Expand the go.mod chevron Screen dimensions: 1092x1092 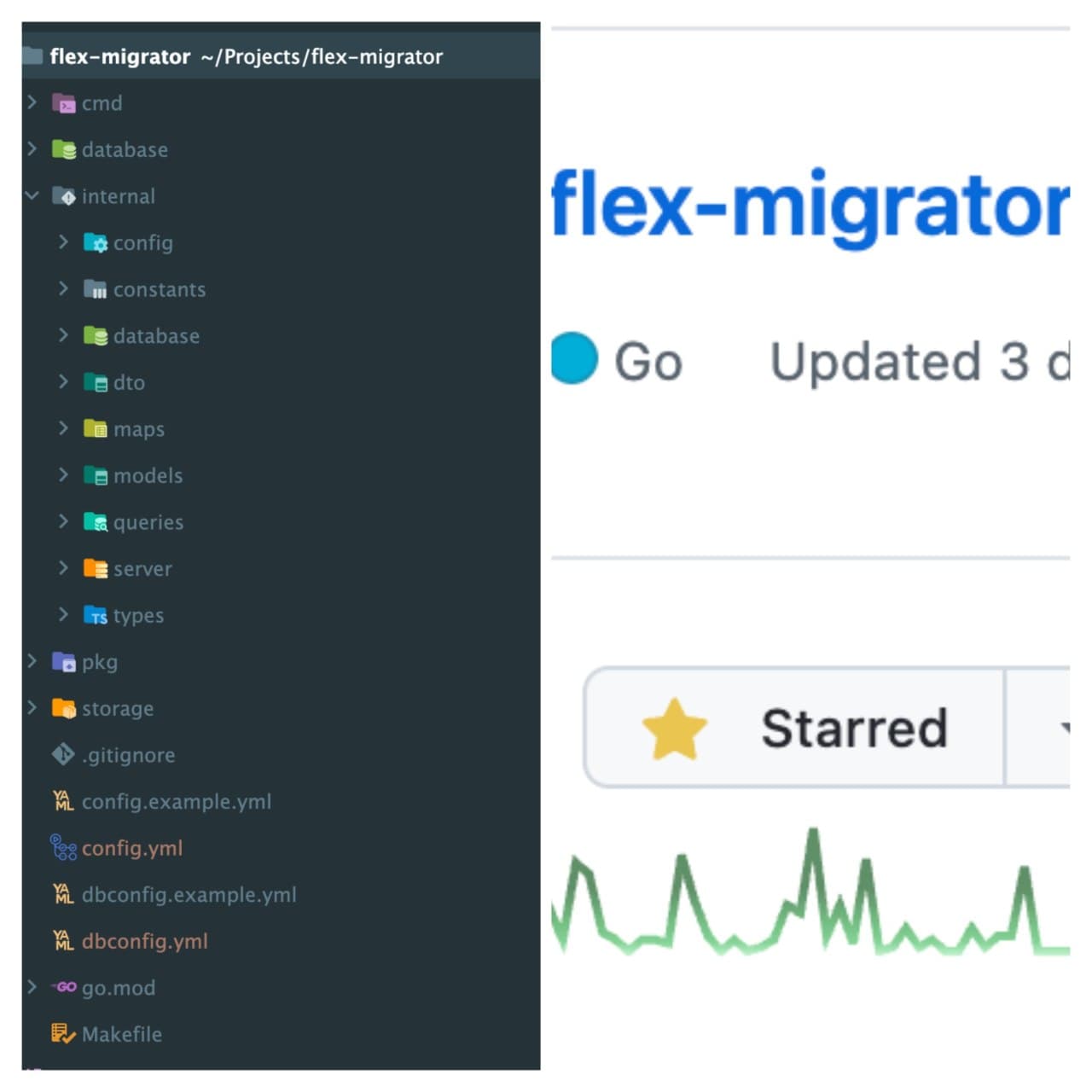pyautogui.click(x=32, y=987)
